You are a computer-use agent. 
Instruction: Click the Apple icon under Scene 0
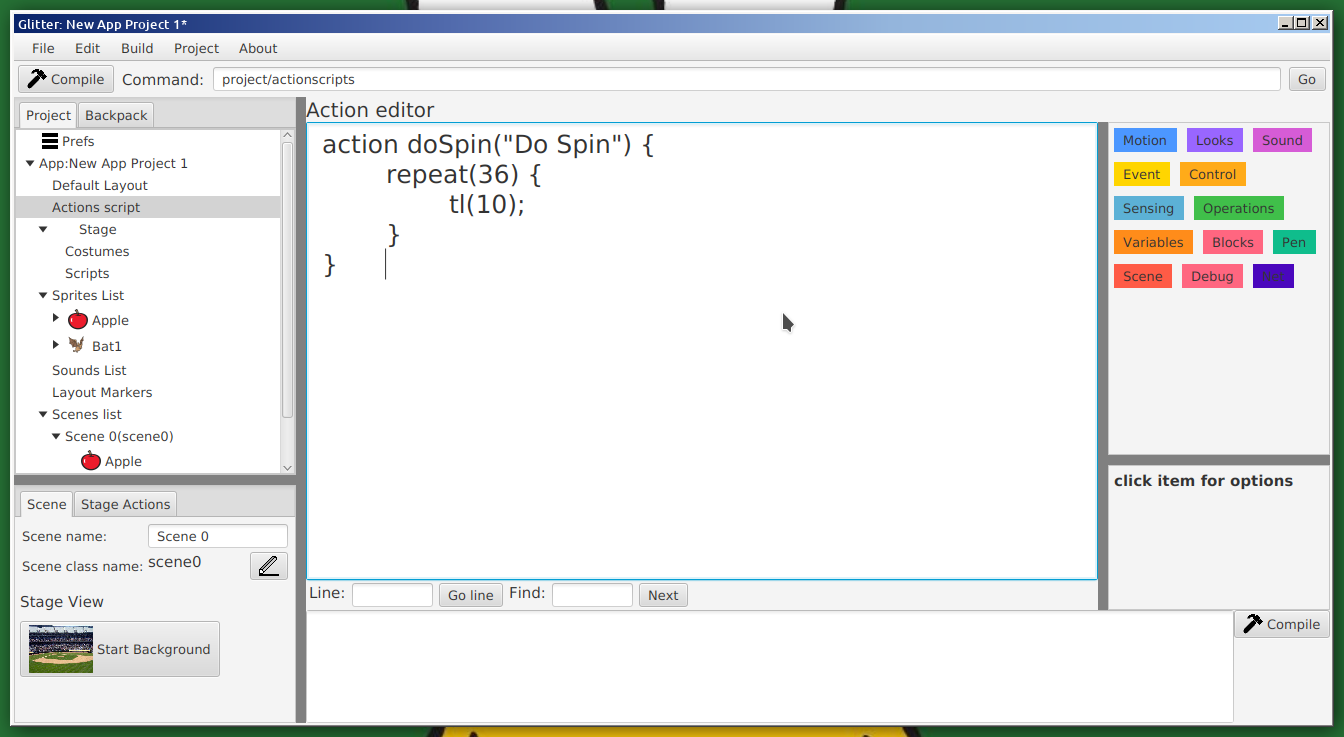tap(91, 461)
